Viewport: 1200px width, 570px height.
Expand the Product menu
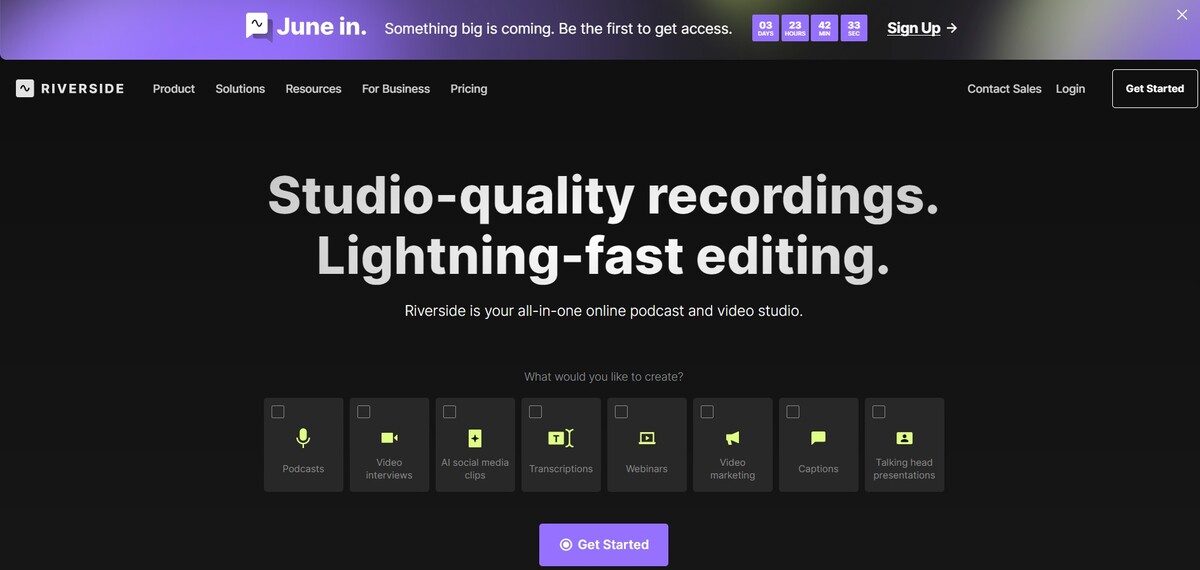[174, 89]
